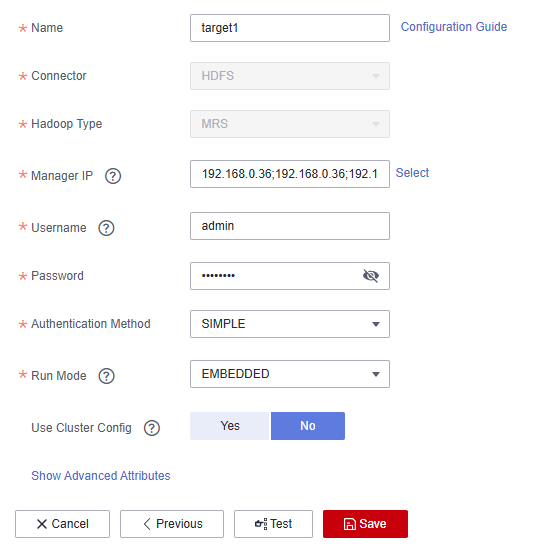The height and width of the screenshot is (550, 545).
Task: Save the link configuration
Action: [365, 524]
